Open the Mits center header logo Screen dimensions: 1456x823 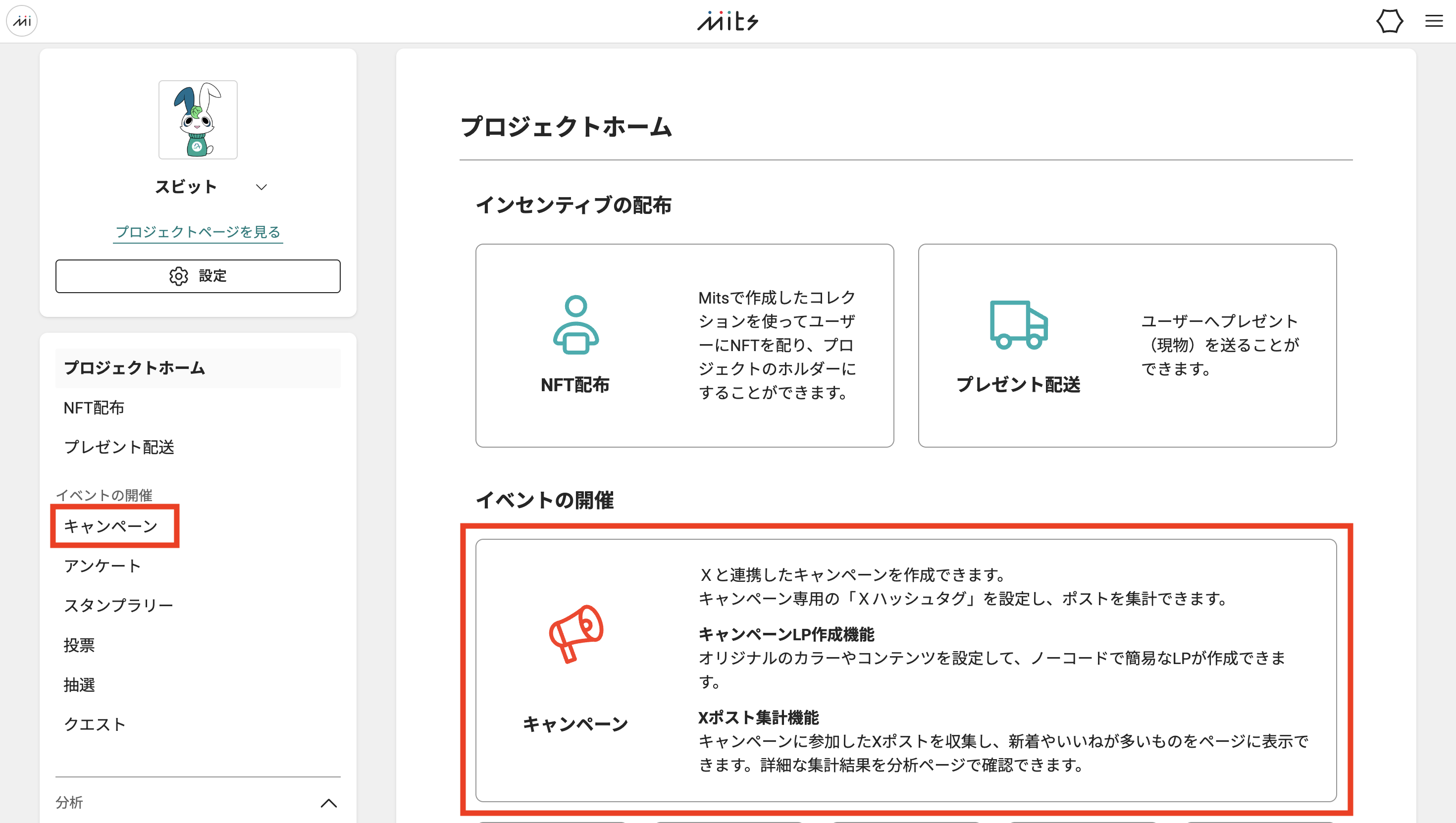click(x=728, y=21)
